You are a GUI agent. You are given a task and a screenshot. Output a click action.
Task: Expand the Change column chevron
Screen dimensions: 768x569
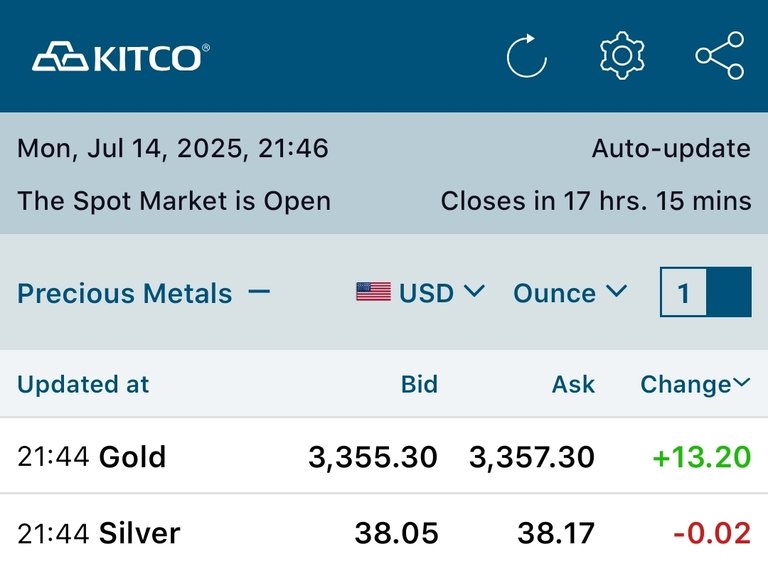742,382
